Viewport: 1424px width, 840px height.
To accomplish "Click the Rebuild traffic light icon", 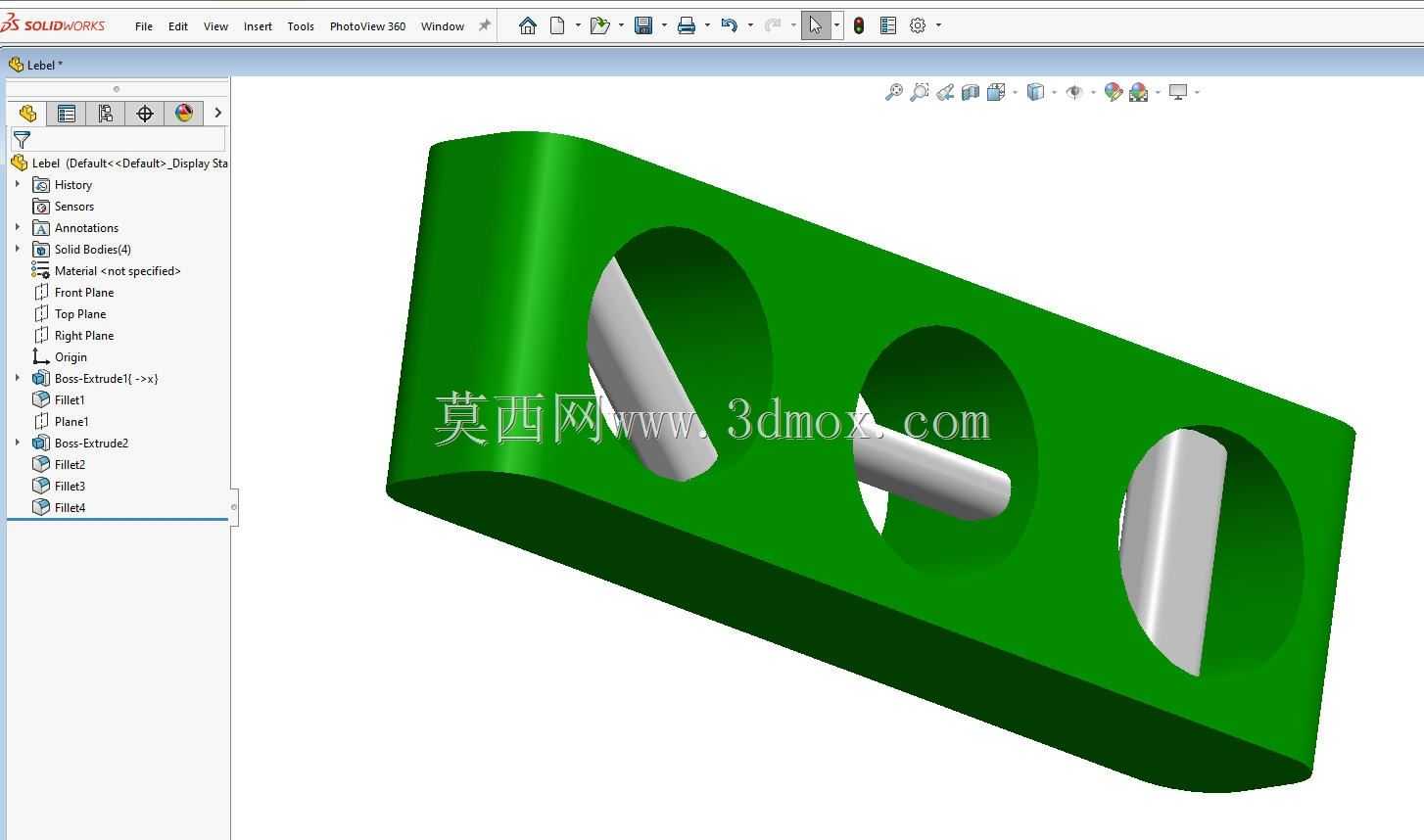I will pos(859,26).
